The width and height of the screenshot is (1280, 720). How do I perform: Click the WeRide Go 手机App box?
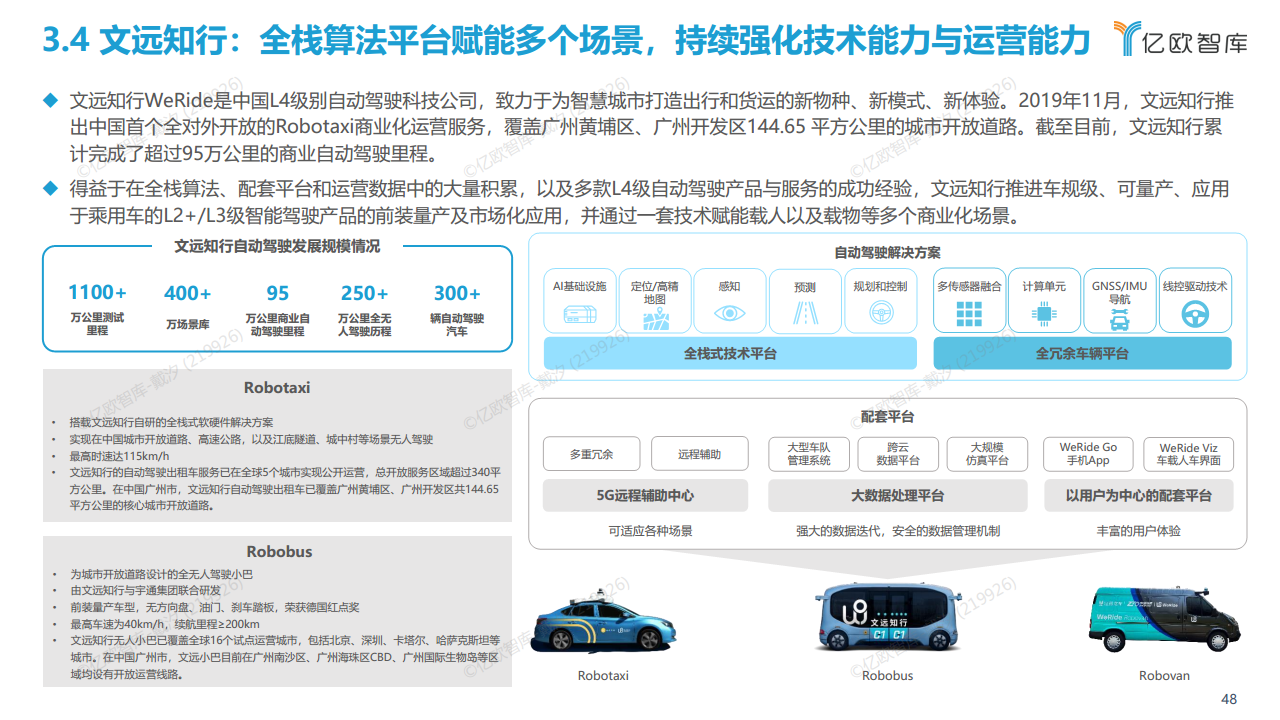[x=1089, y=454]
